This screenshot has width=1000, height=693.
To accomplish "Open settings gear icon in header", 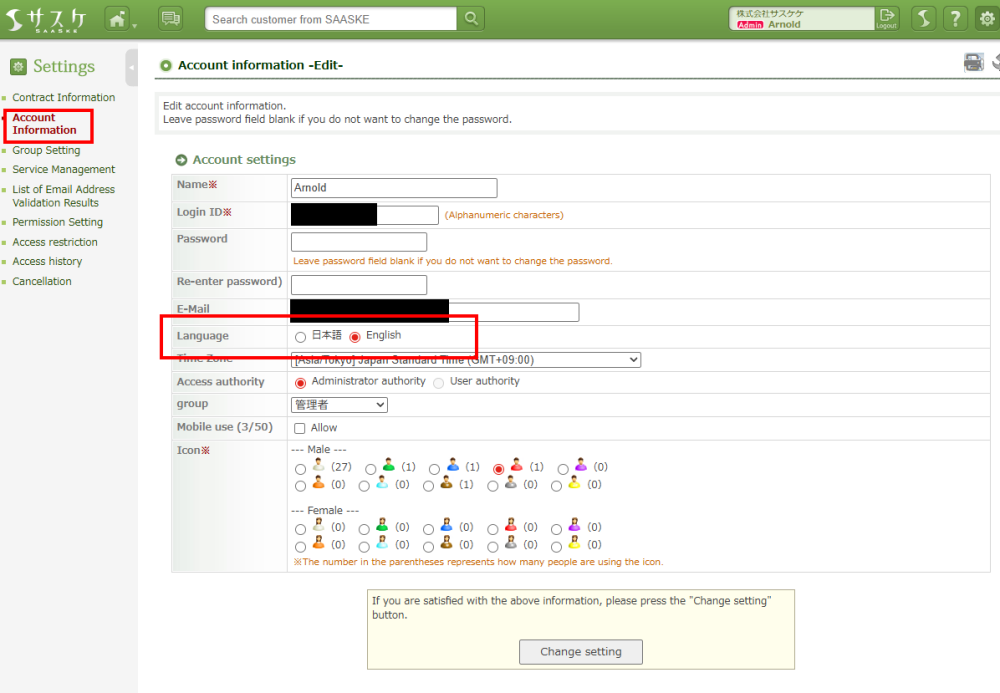I will pos(987,18).
